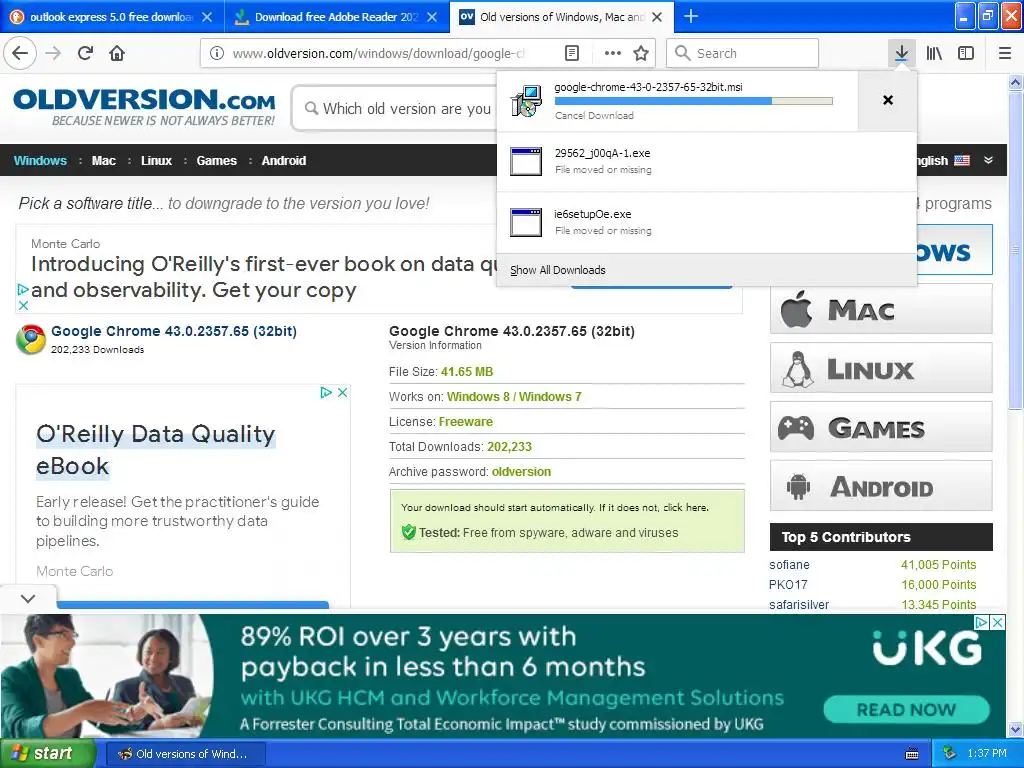
Task: Click the forward navigation arrow
Action: point(53,53)
